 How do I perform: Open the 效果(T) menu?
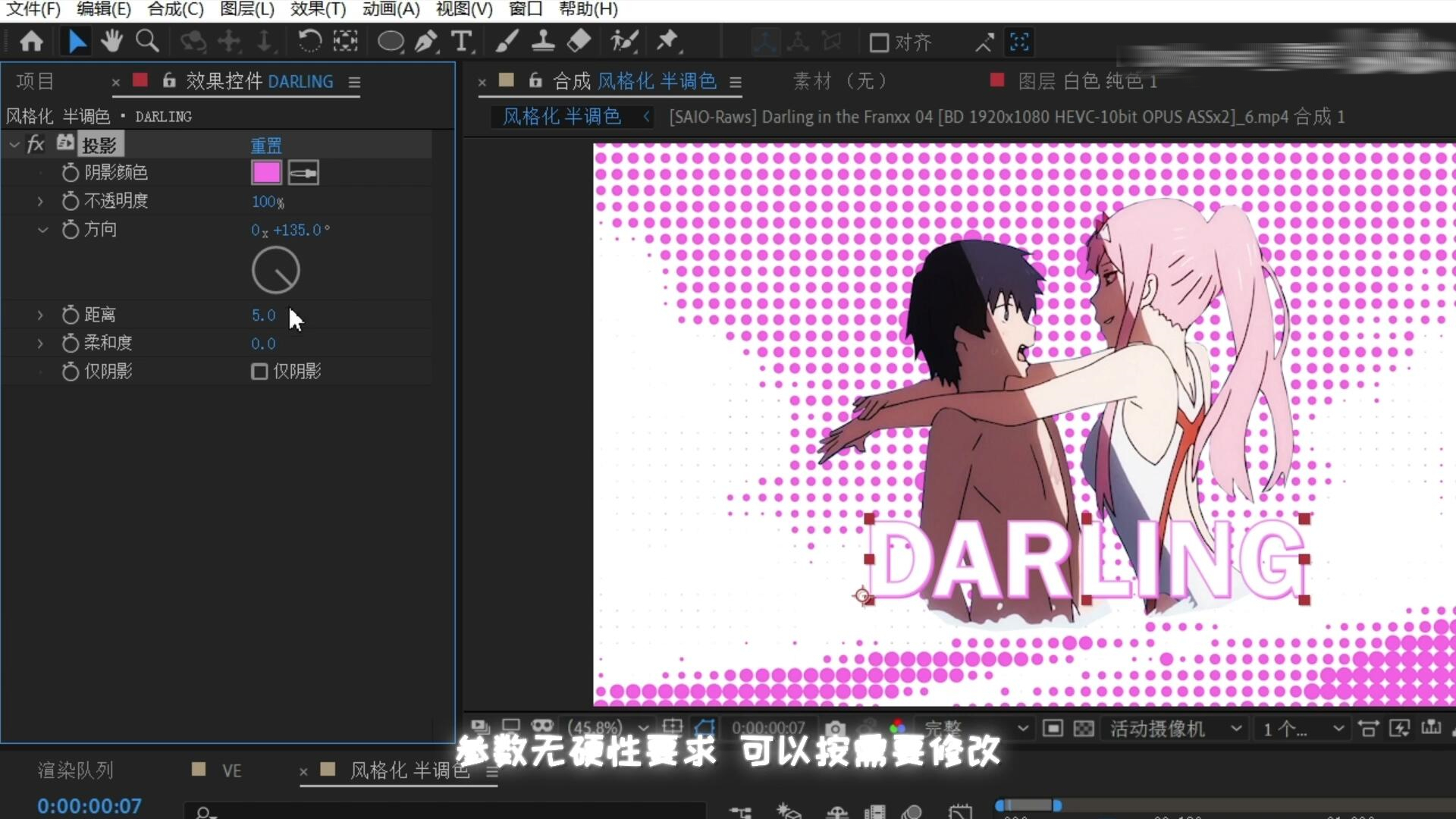pos(318,9)
